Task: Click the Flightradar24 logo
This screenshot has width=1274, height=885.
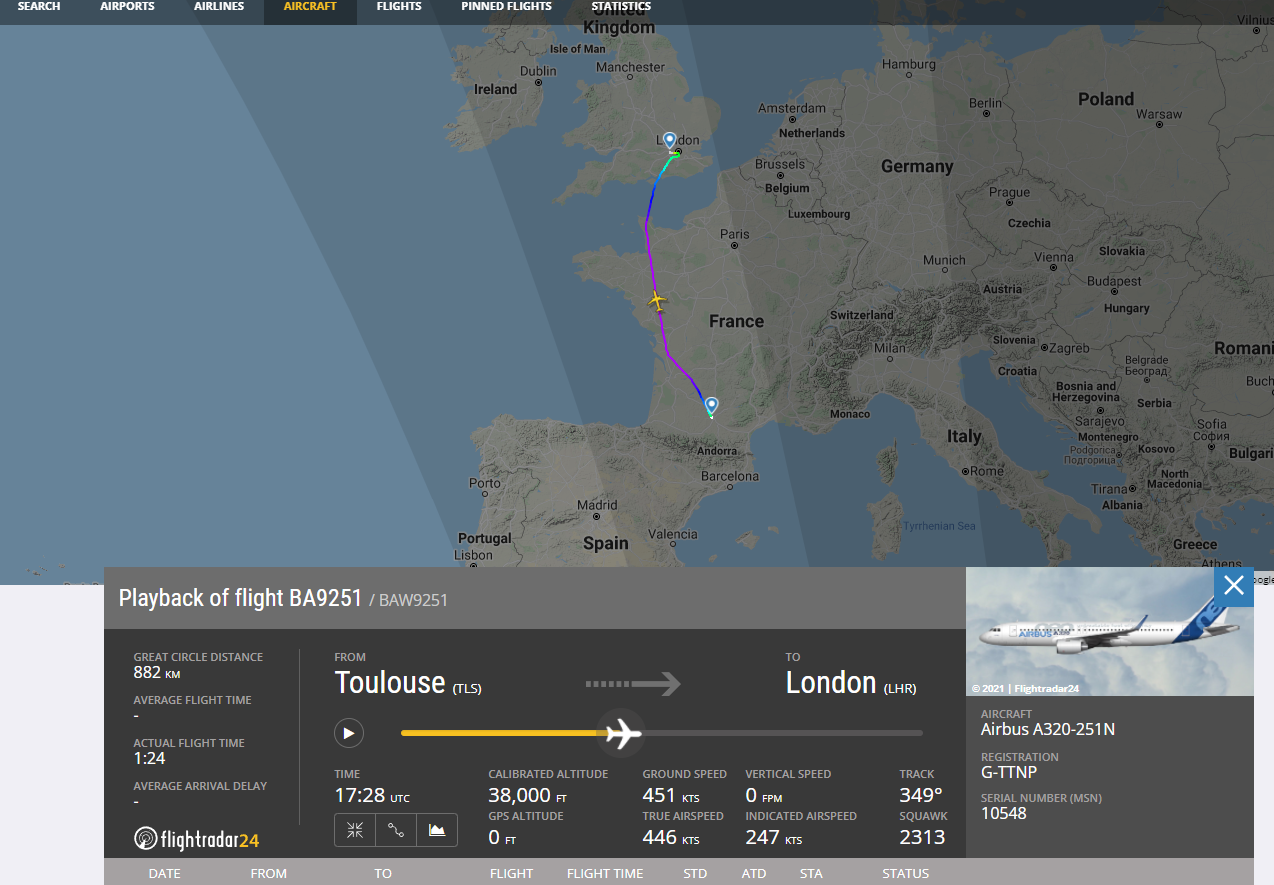Action: (x=197, y=838)
